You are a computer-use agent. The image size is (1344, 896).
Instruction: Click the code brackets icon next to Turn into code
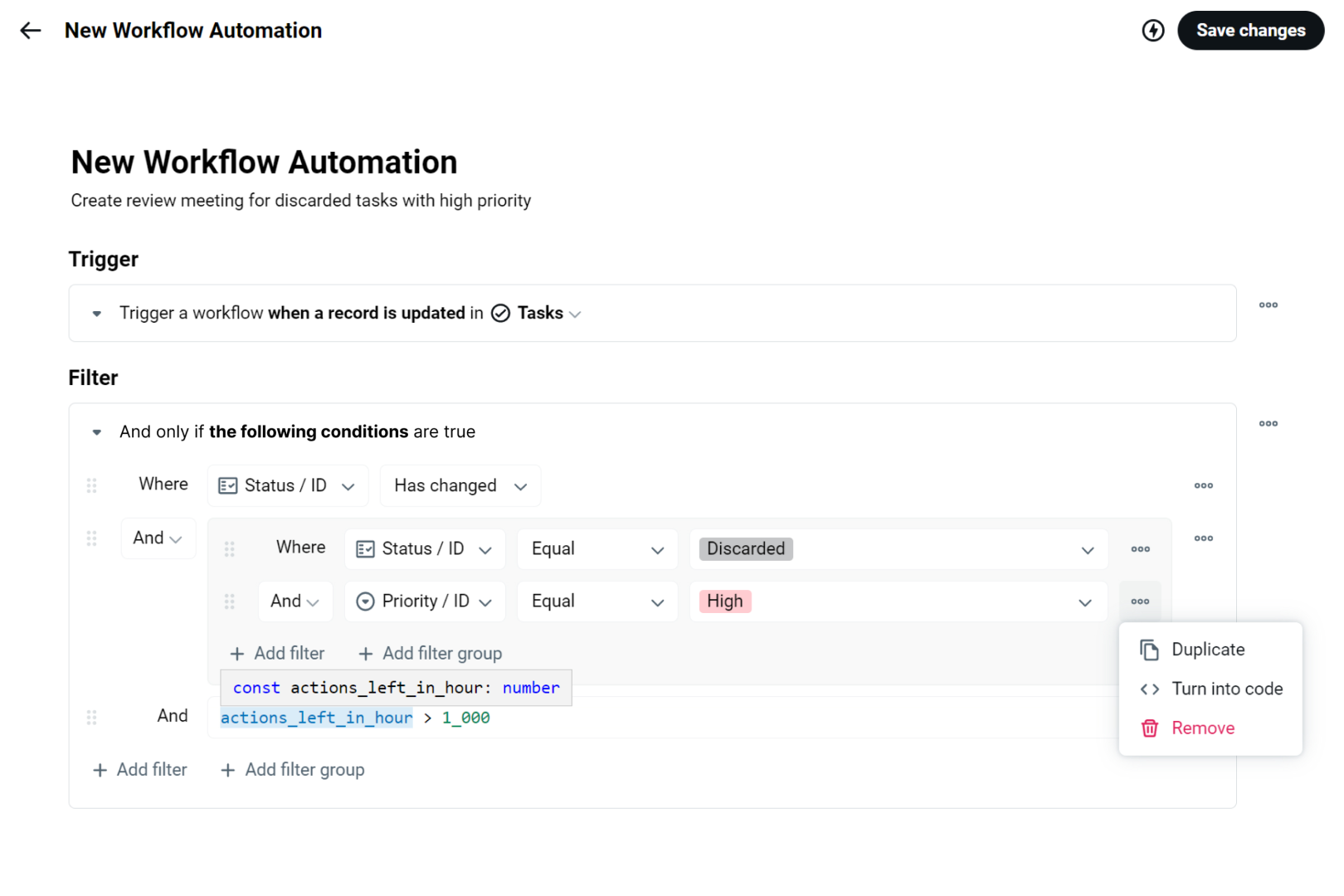[1149, 689]
